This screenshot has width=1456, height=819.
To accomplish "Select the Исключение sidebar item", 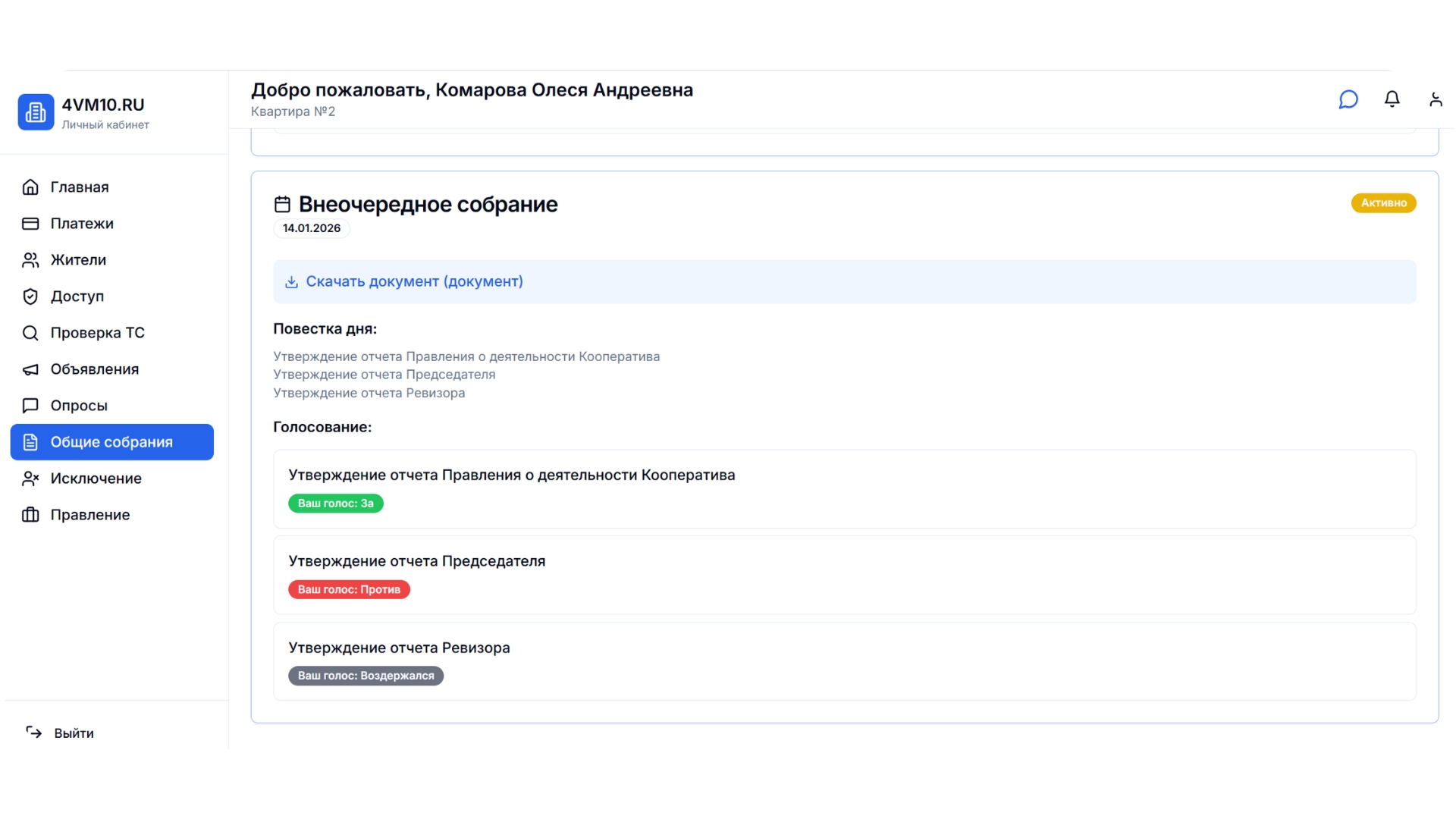I will (96, 479).
